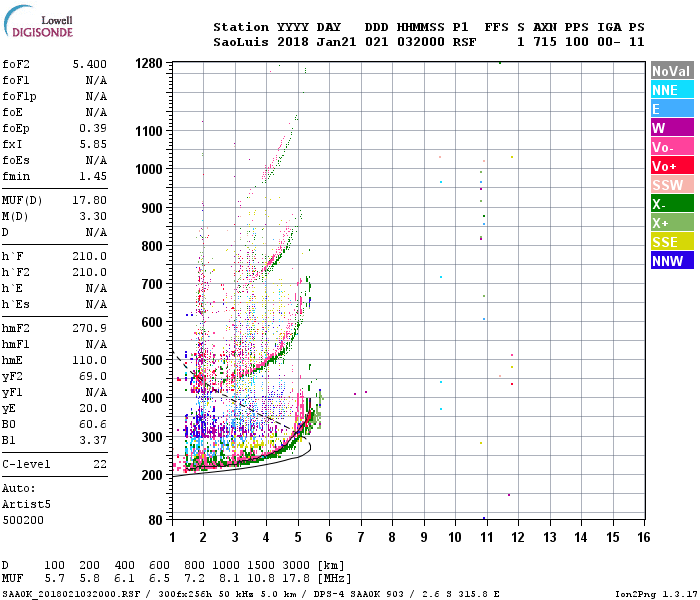The width and height of the screenshot is (700, 600).
Task: Click the h`F2 label
Action: [16, 272]
